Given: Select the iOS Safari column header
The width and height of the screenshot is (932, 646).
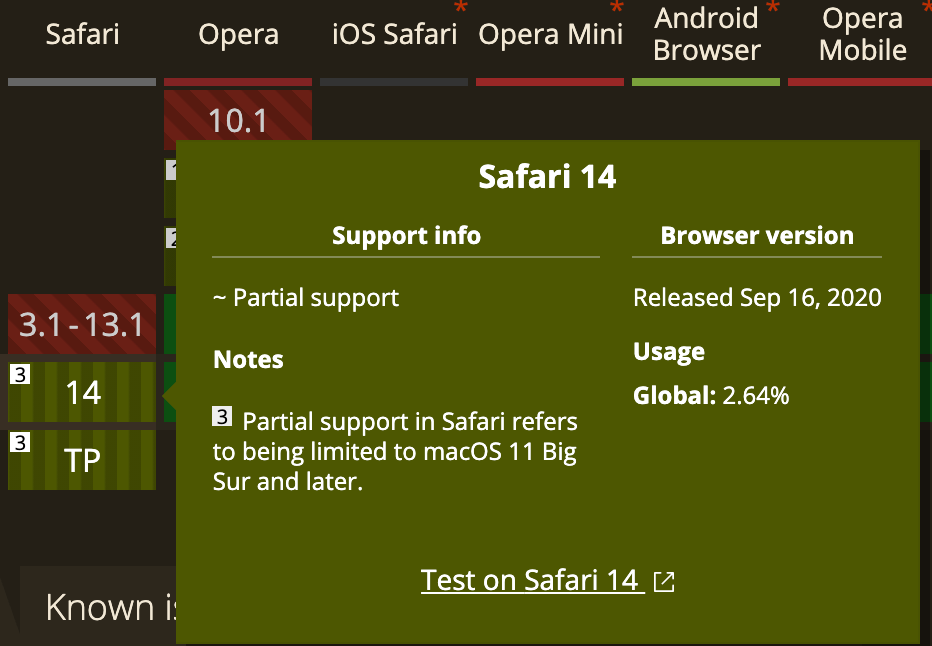Looking at the screenshot, I should (393, 33).
